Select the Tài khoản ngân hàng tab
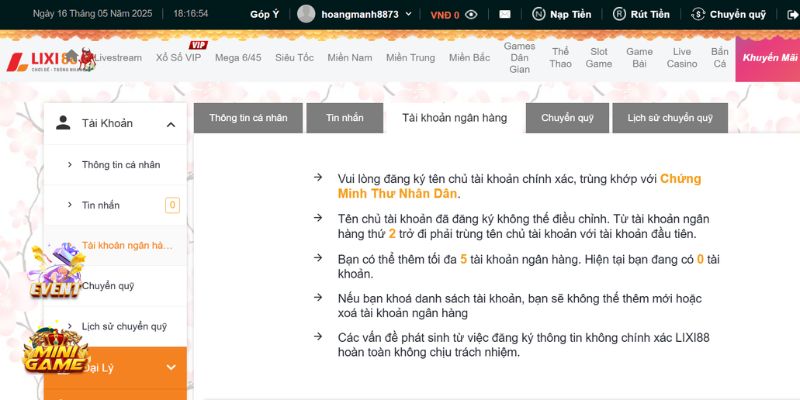This screenshot has width=800, height=400. (454, 118)
